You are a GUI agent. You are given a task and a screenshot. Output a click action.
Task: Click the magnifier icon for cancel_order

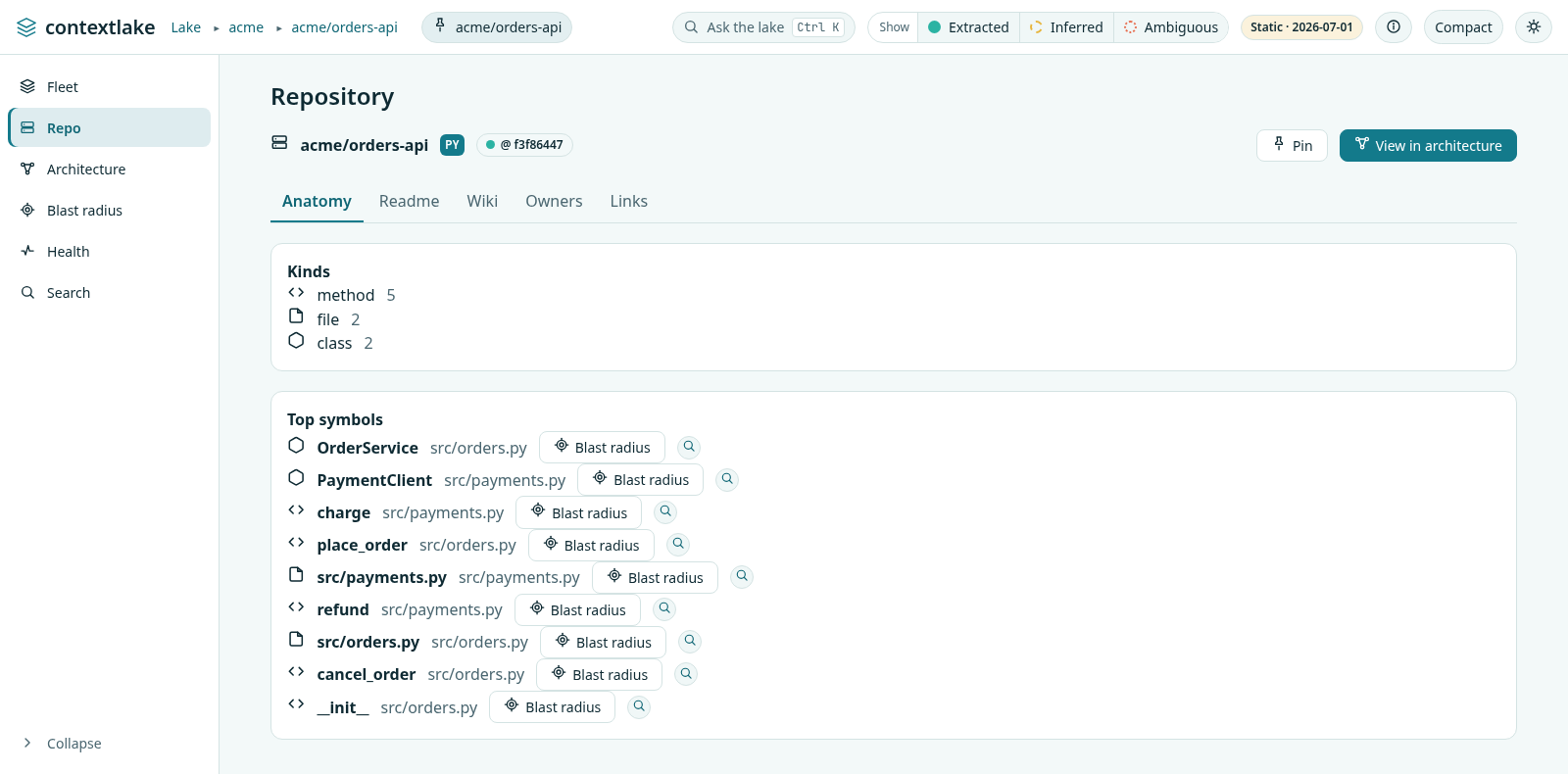pyautogui.click(x=686, y=673)
